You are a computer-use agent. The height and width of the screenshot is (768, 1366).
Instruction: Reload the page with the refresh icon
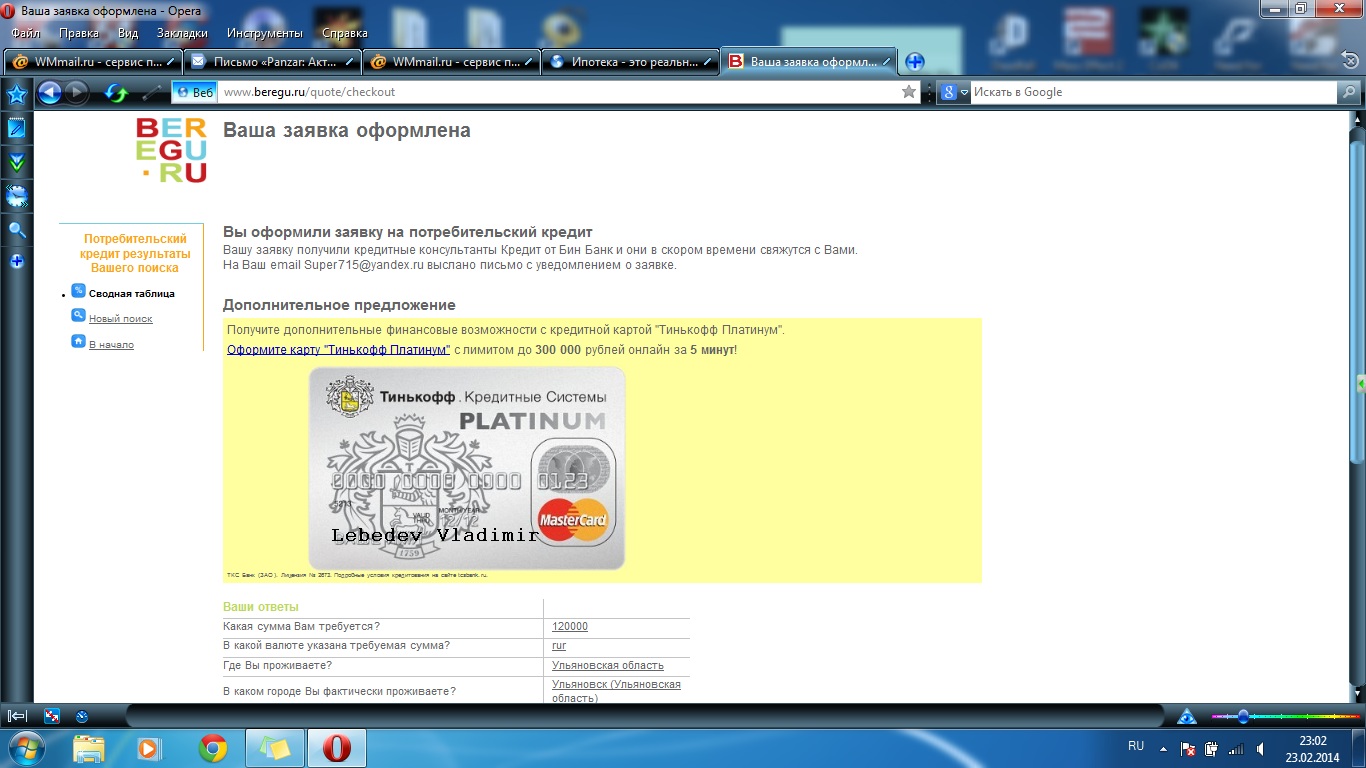(117, 93)
